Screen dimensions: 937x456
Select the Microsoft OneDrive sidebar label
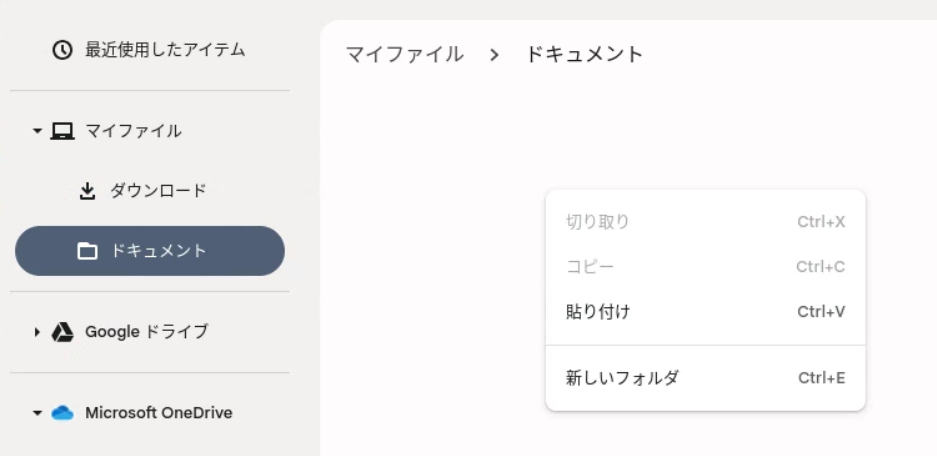[x=158, y=413]
